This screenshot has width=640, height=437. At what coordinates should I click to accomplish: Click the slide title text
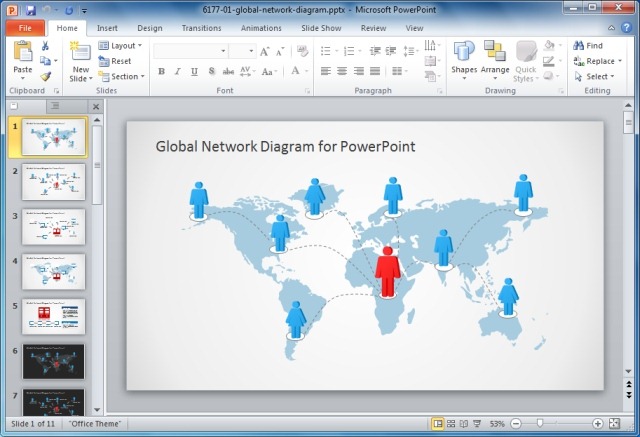286,146
